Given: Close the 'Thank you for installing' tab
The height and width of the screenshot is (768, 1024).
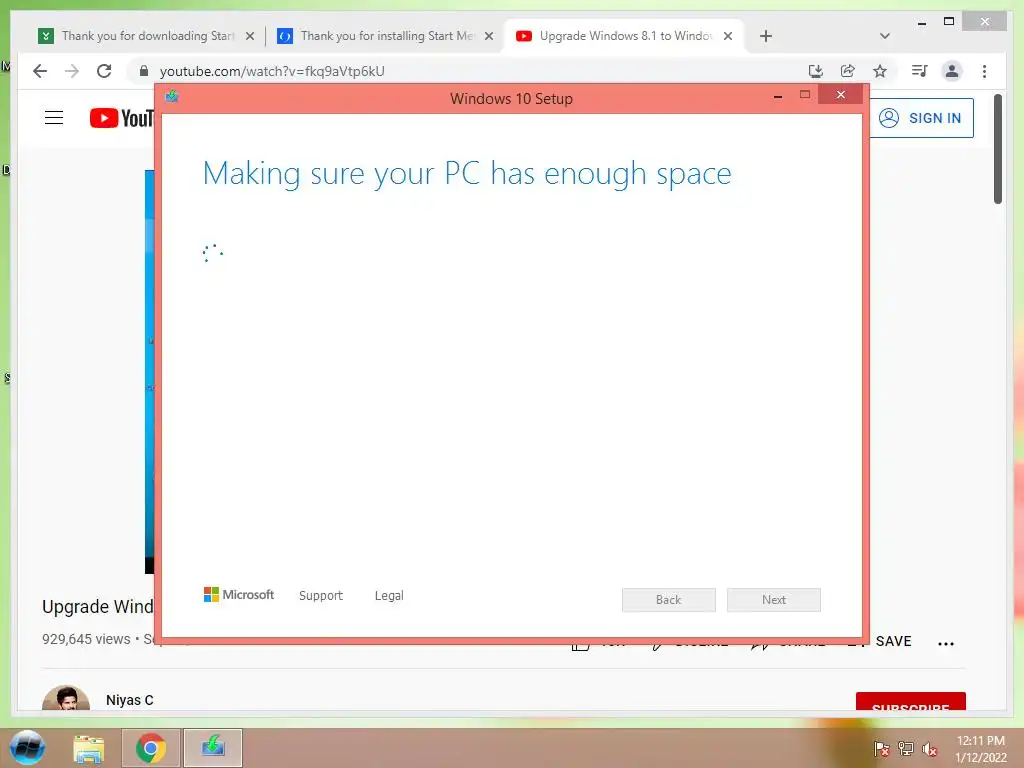Looking at the screenshot, I should click(488, 37).
